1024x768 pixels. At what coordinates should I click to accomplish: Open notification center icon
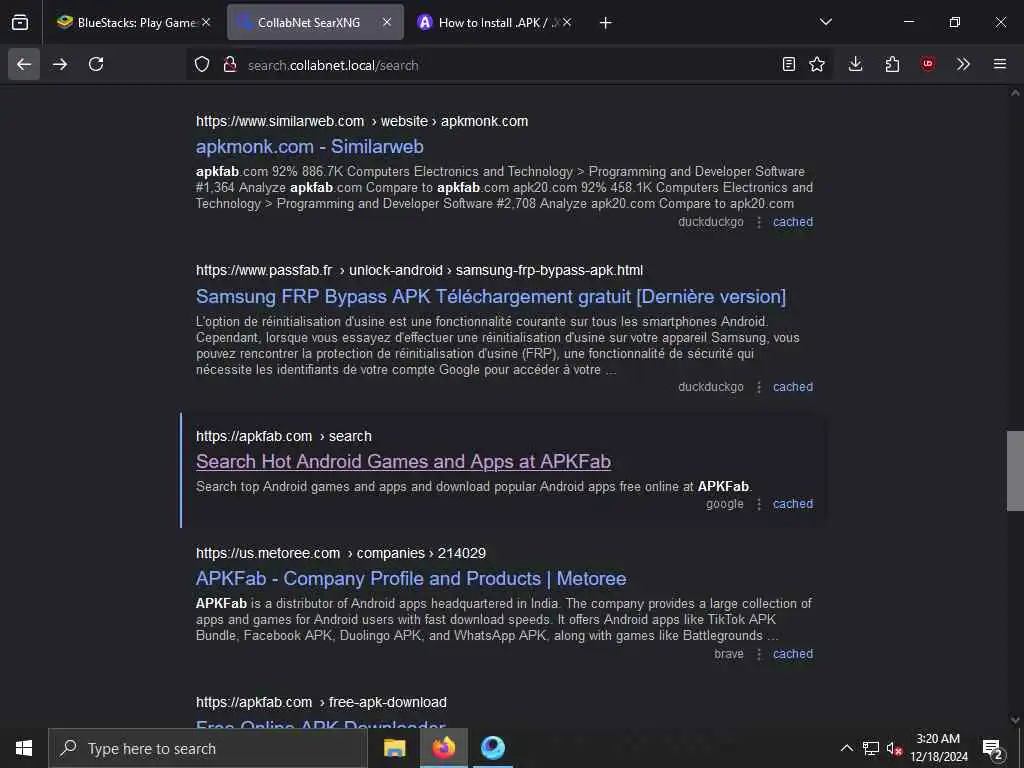pos(993,748)
